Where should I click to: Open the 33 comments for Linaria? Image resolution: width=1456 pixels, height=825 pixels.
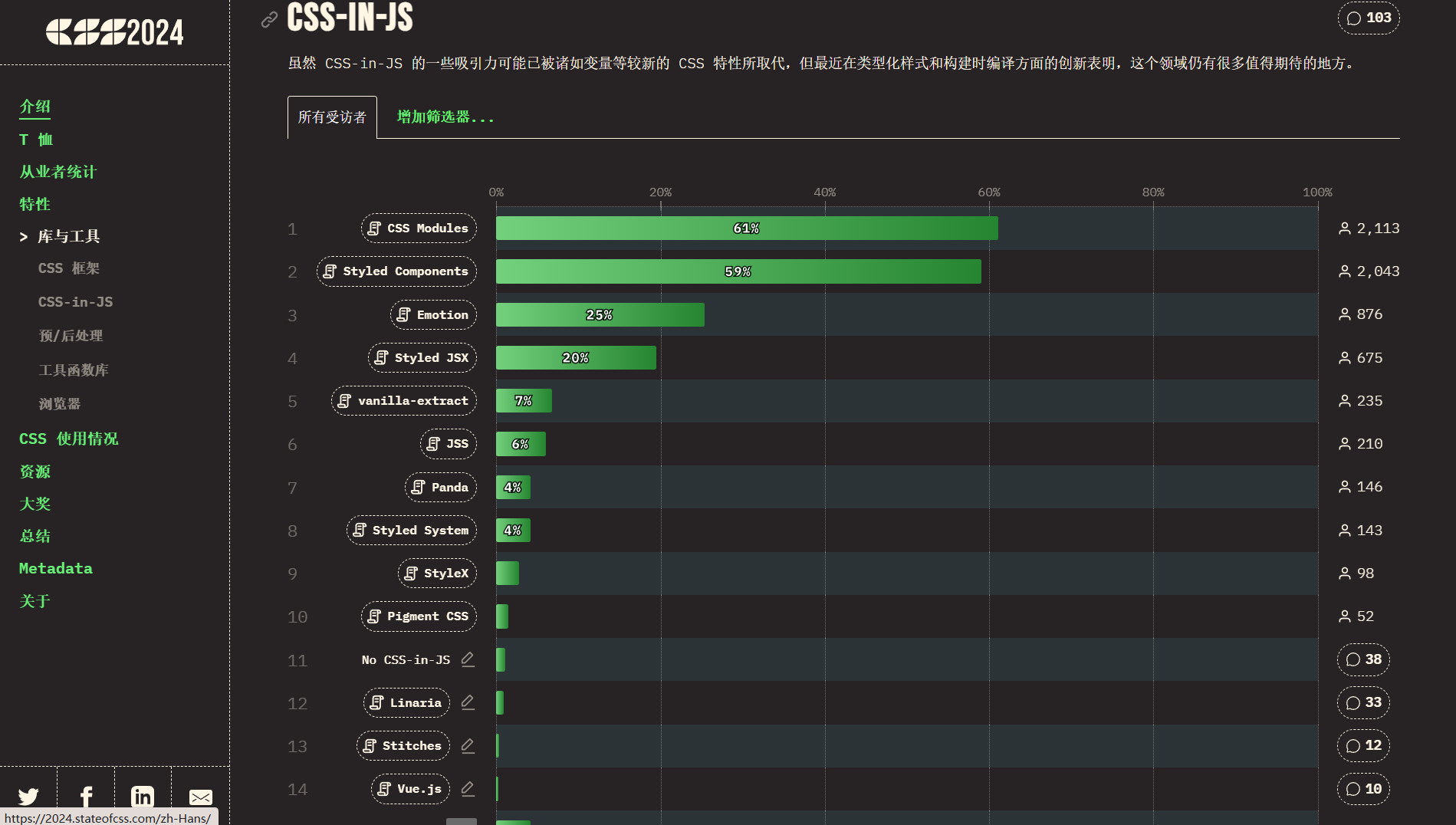(x=1363, y=702)
